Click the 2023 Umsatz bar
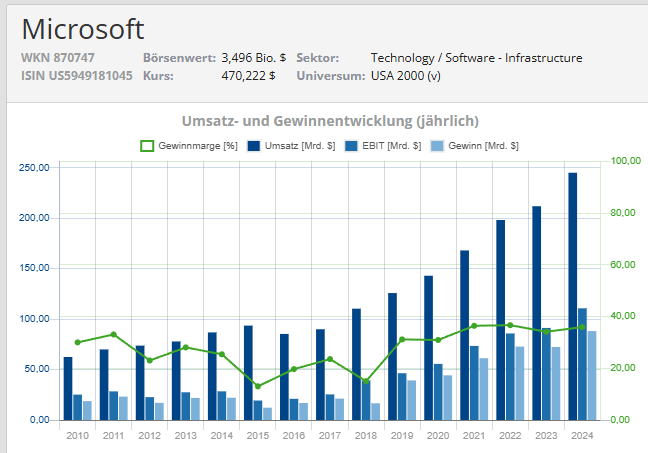The width and height of the screenshot is (648, 453). 537,313
